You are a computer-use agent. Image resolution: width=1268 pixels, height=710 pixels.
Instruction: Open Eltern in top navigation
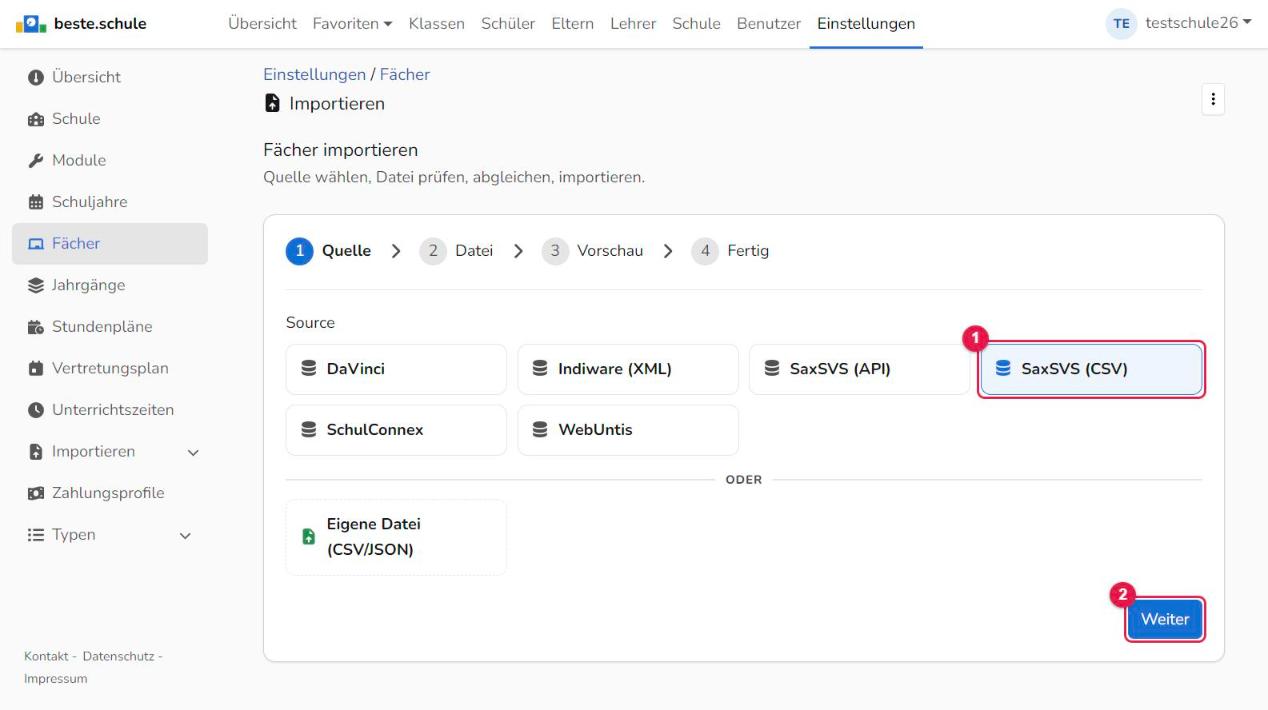click(x=573, y=23)
